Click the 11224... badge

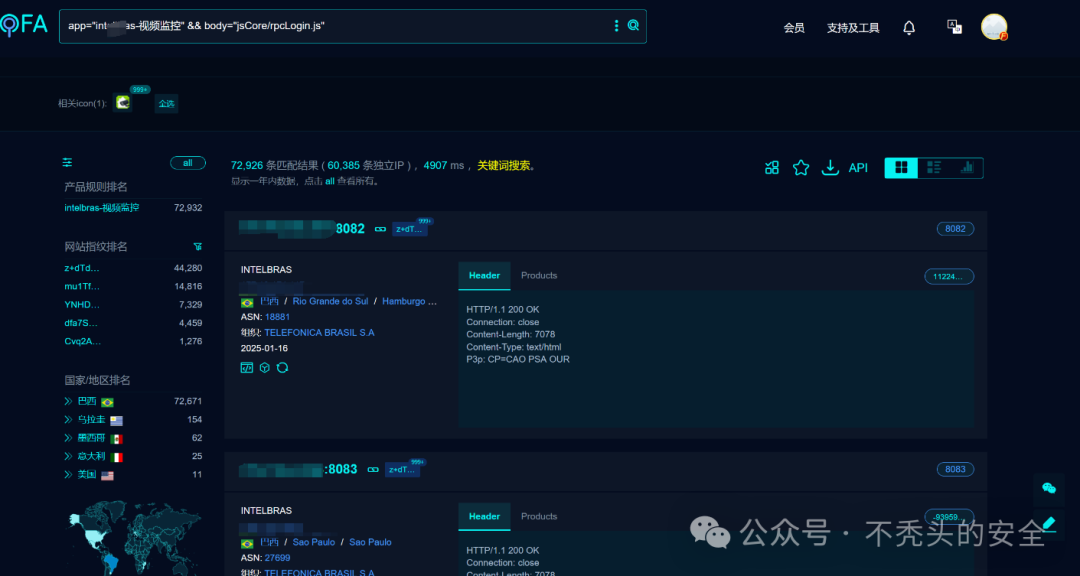point(949,276)
